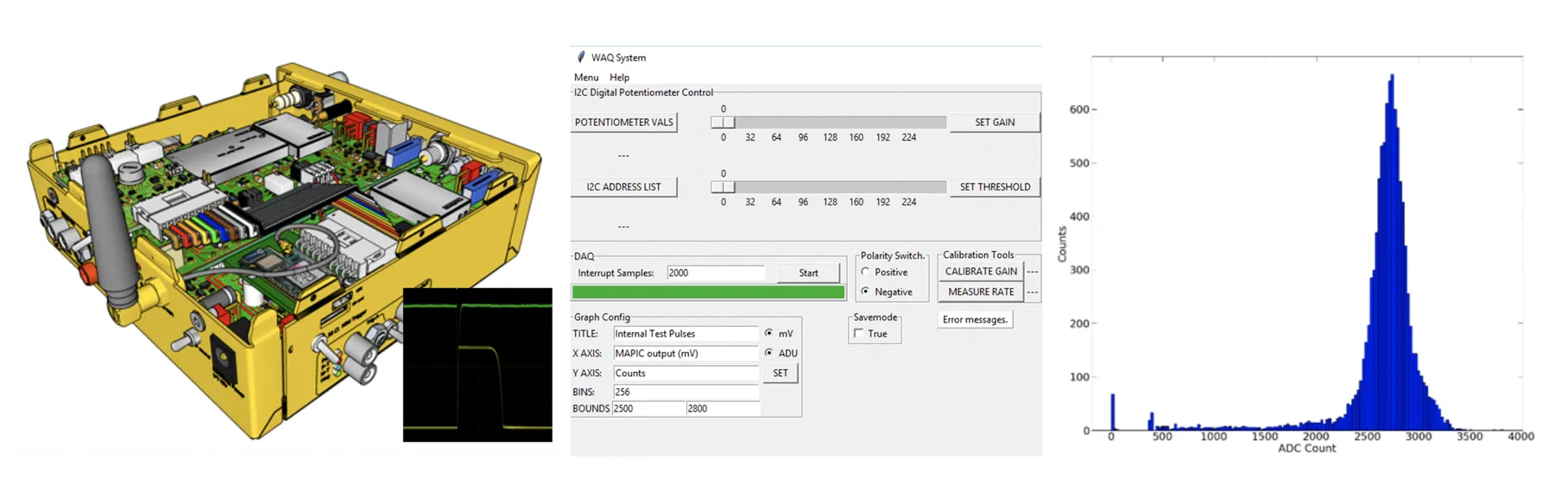Select Positive polarity radio button
Screen dimensions: 1568x478
pos(865,272)
